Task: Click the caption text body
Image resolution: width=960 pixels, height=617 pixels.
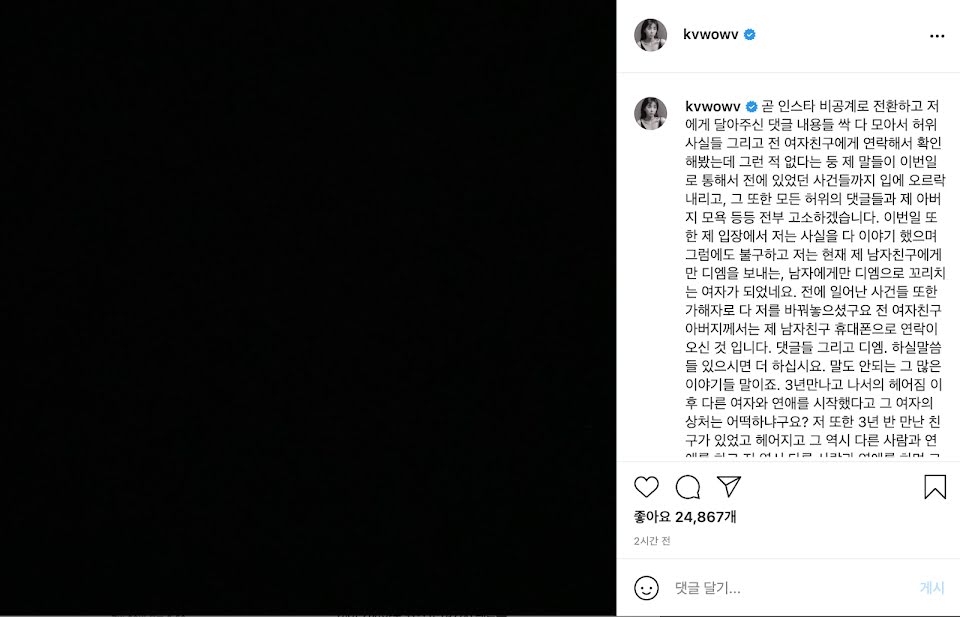Action: (813, 279)
